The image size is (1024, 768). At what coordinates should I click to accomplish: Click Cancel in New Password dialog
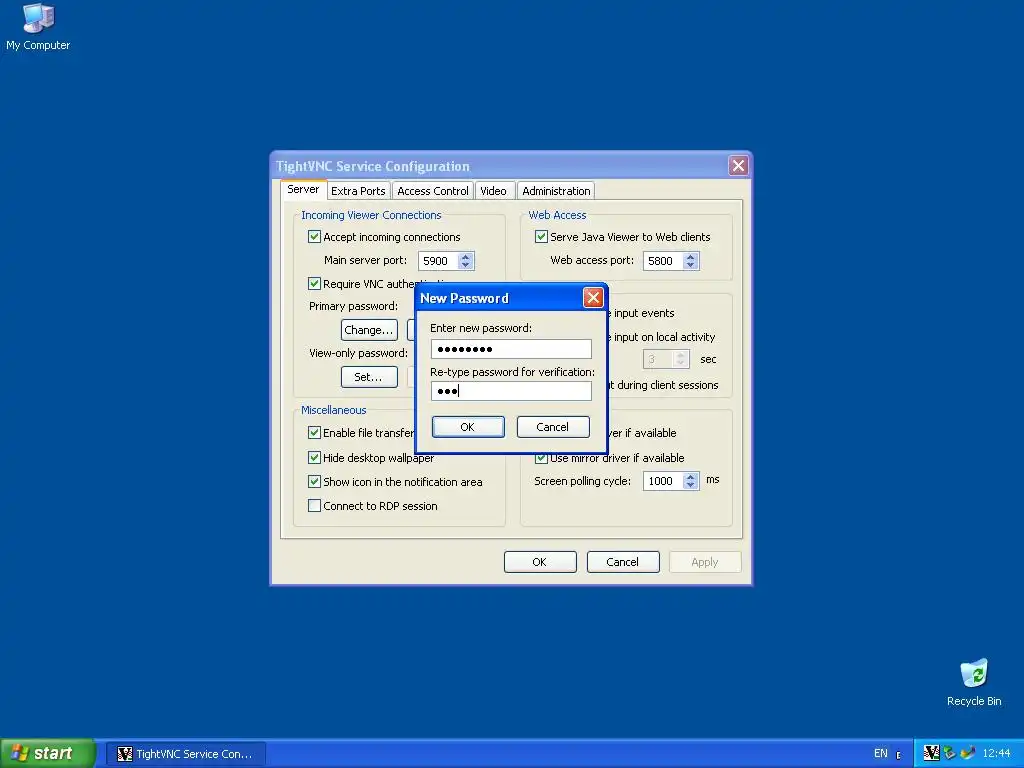(552, 427)
